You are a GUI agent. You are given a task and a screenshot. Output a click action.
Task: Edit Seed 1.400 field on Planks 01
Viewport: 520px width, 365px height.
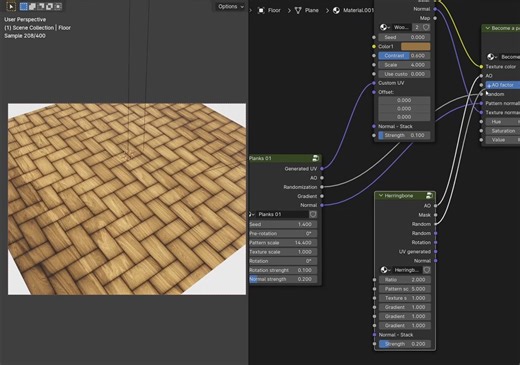(283, 224)
